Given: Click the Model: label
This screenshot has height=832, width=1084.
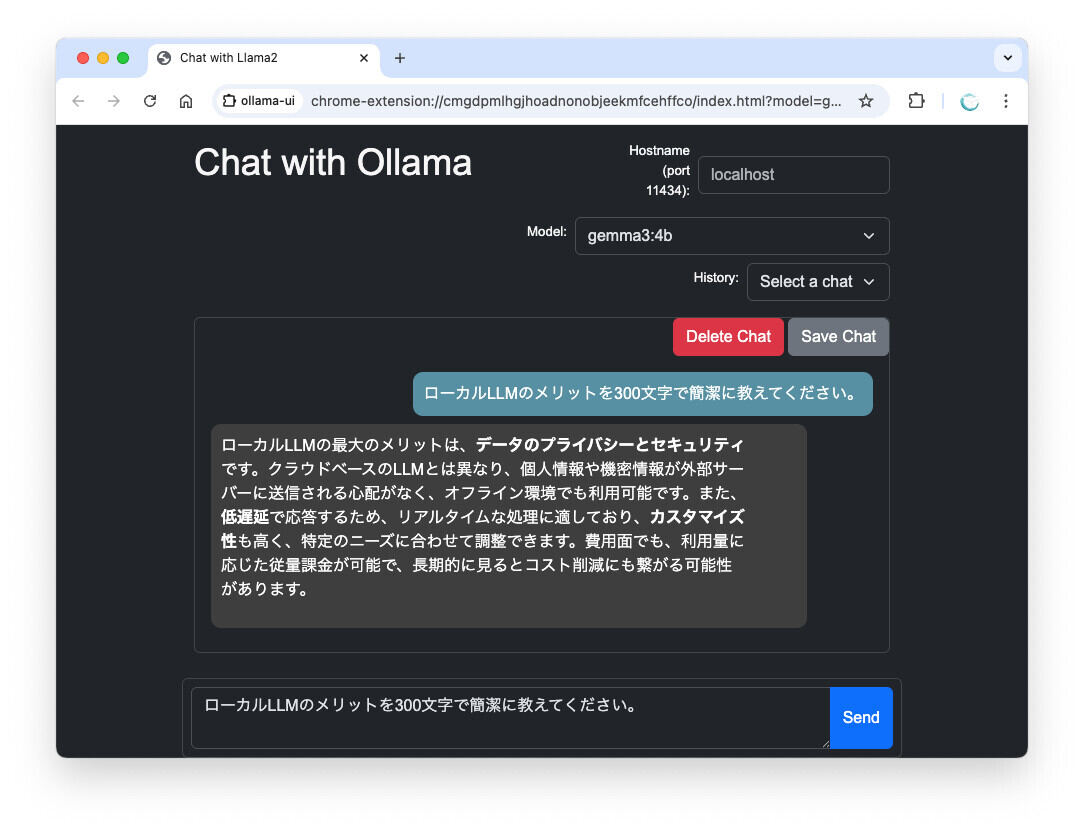Looking at the screenshot, I should coord(546,232).
